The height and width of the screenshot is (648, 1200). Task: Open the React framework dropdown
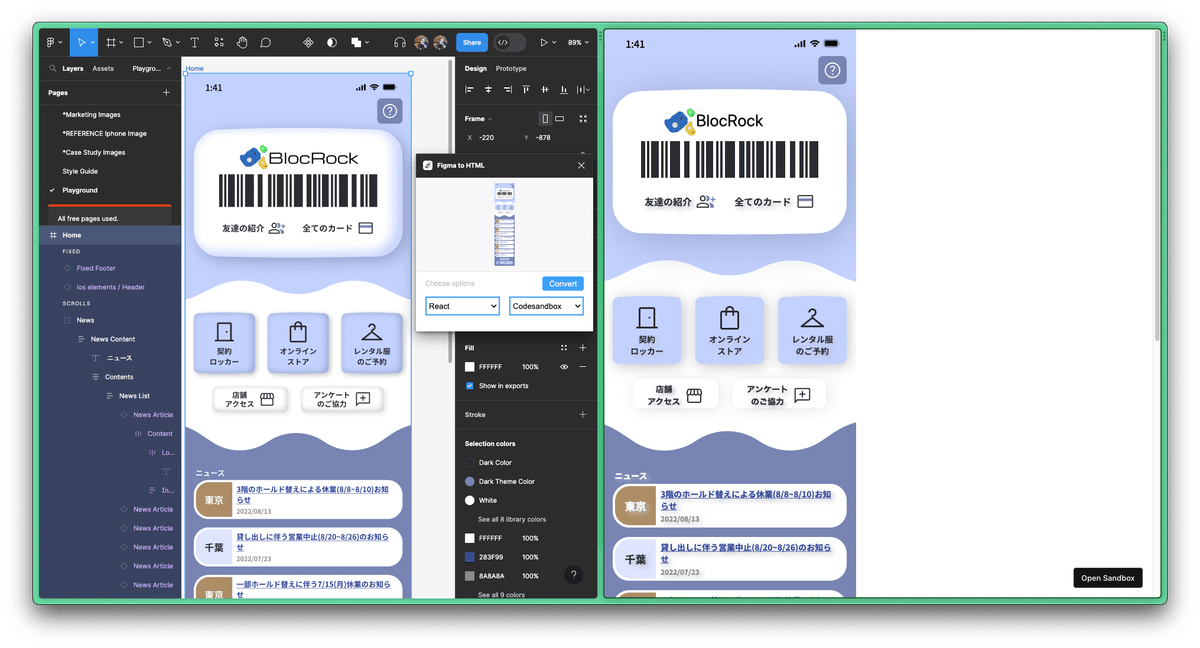tap(462, 306)
